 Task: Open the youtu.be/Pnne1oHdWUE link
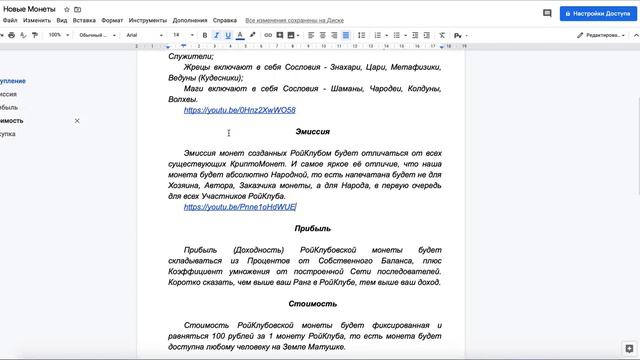point(240,207)
